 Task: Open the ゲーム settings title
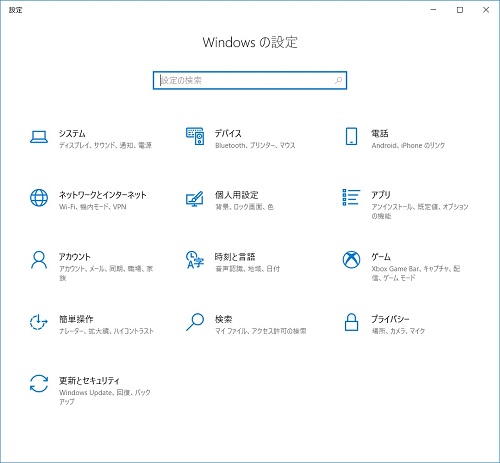click(x=381, y=257)
